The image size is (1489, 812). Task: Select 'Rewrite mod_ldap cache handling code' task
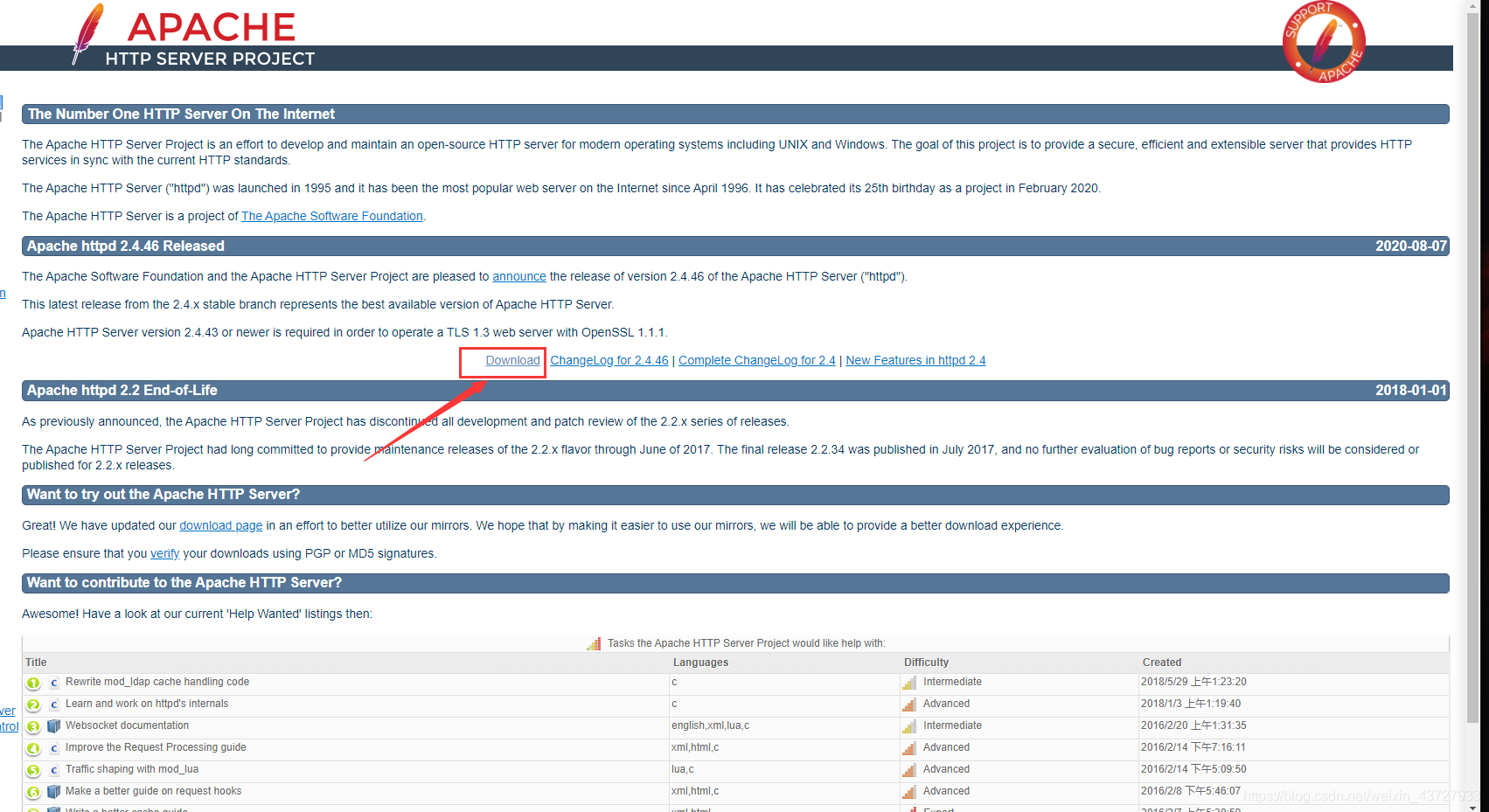point(157,682)
